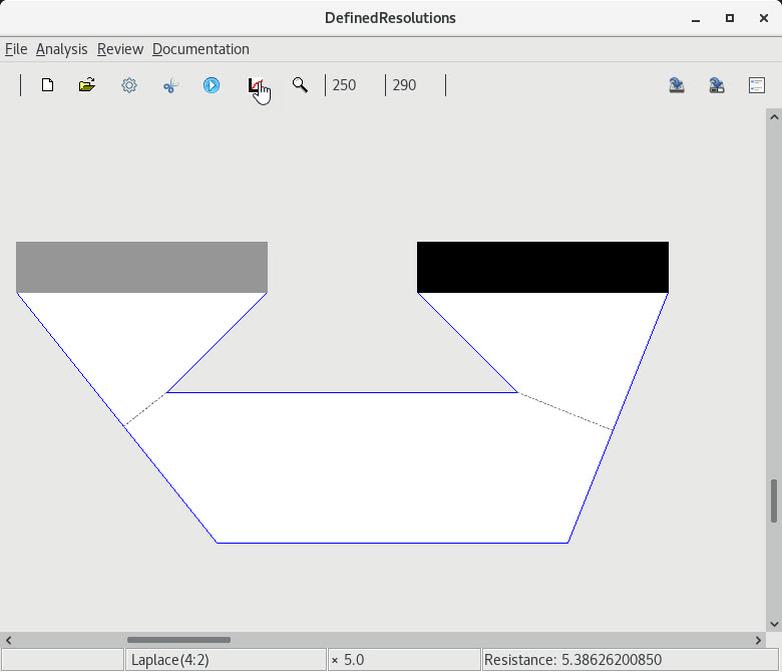Click the new document icon
The height and width of the screenshot is (672, 782).
[47, 85]
